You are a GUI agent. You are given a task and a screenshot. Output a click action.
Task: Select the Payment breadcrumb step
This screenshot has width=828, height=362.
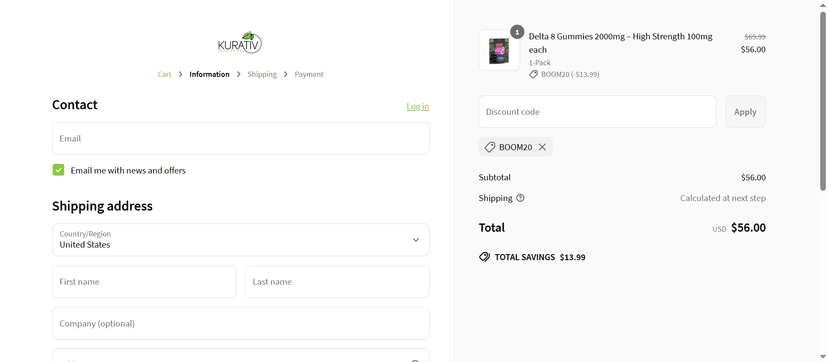point(309,74)
